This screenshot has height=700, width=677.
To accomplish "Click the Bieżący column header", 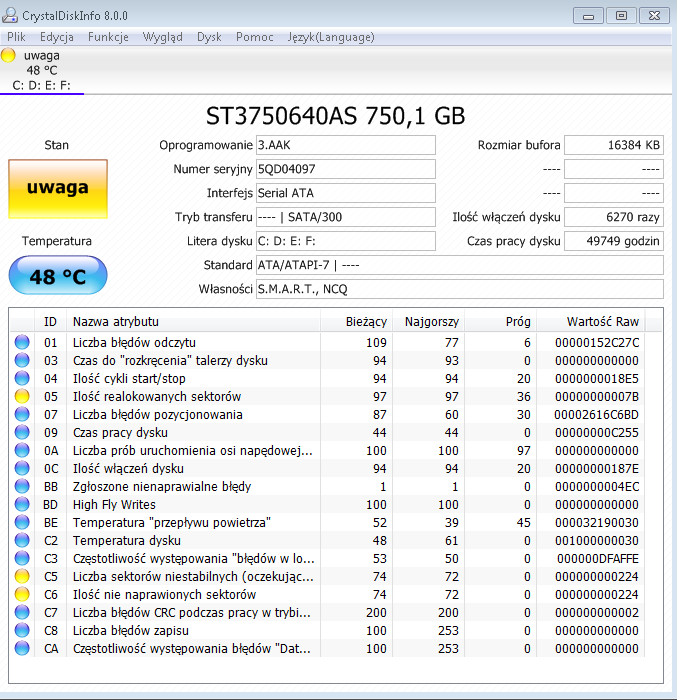I will coord(356,321).
